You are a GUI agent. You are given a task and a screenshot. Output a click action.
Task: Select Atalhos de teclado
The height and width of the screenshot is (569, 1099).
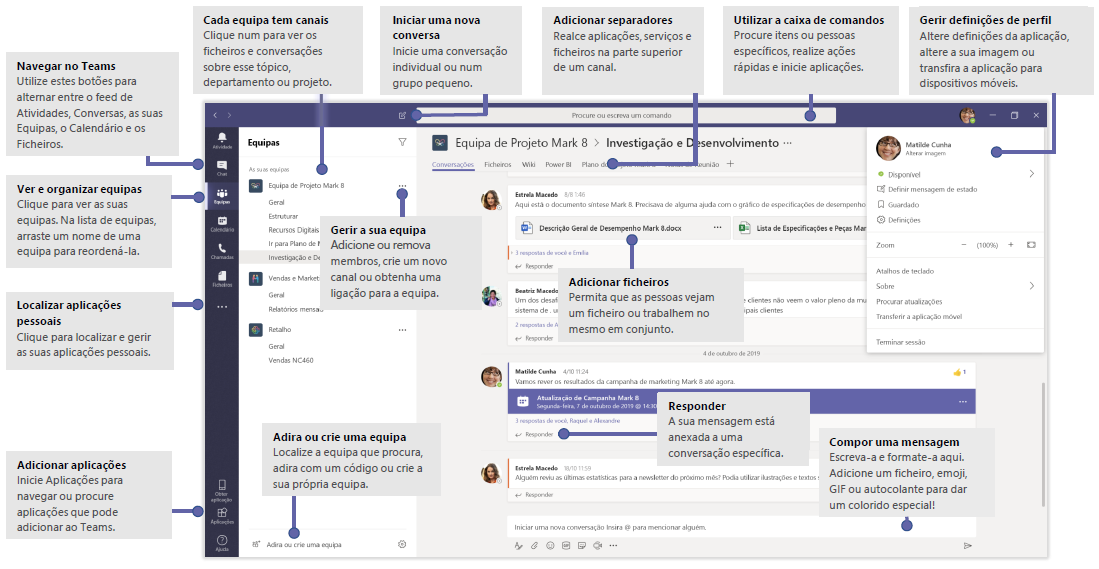click(905, 270)
